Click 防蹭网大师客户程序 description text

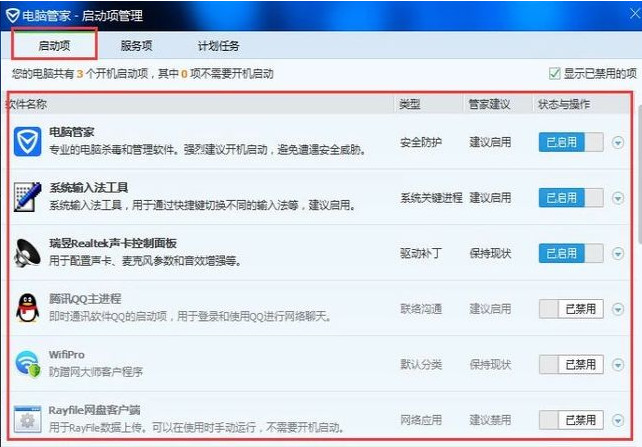96,372
